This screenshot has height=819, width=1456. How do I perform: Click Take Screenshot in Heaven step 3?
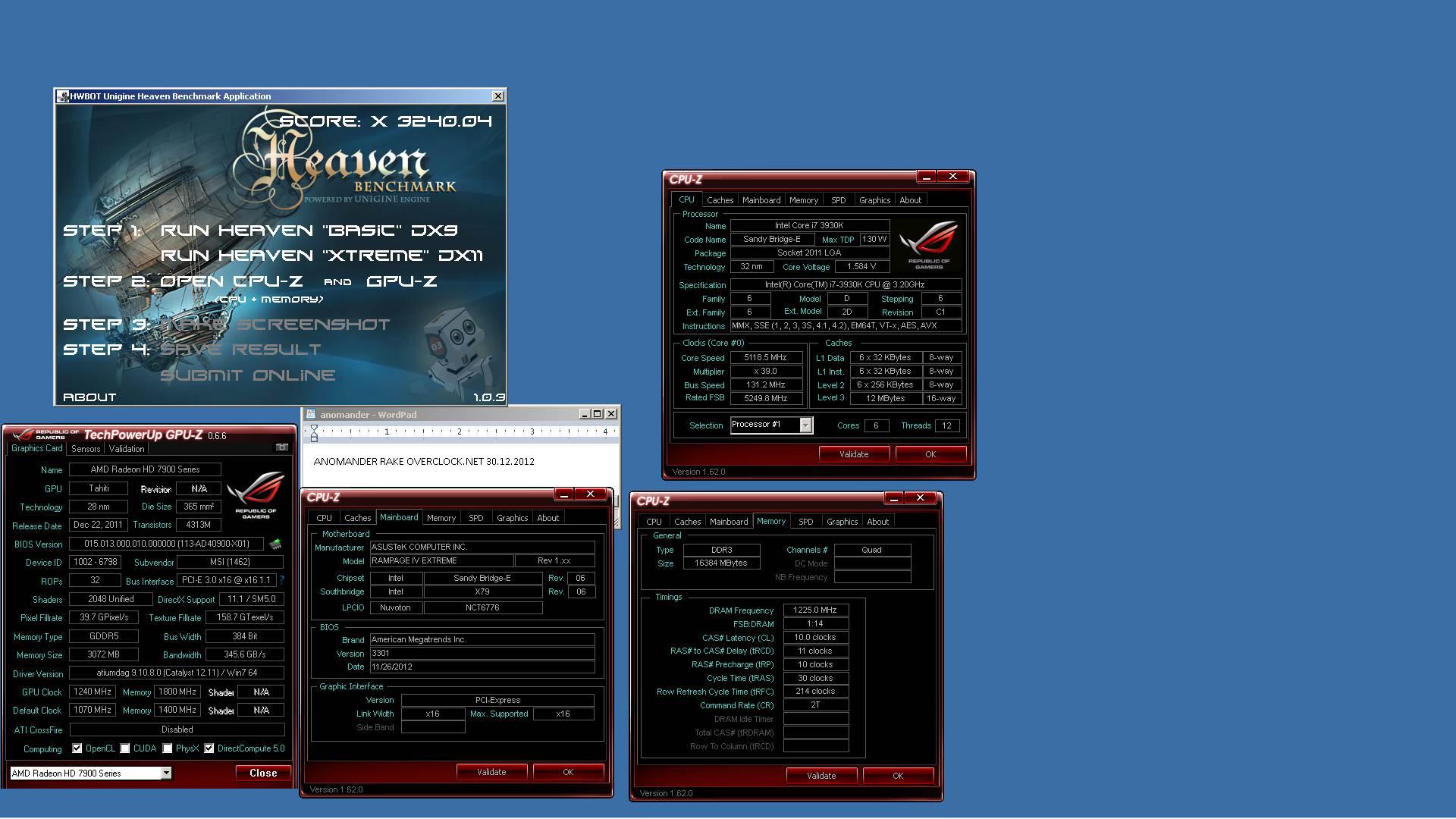pyautogui.click(x=275, y=325)
